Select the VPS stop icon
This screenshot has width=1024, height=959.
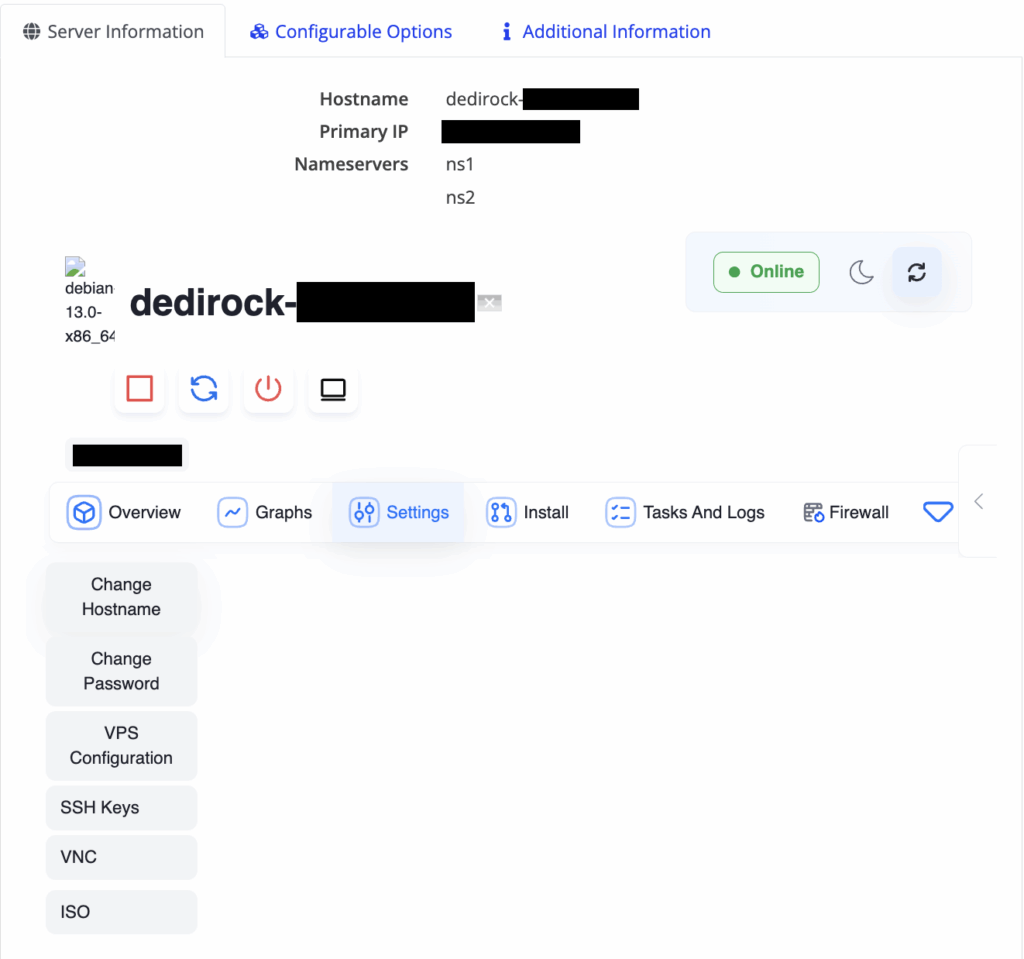point(139,388)
